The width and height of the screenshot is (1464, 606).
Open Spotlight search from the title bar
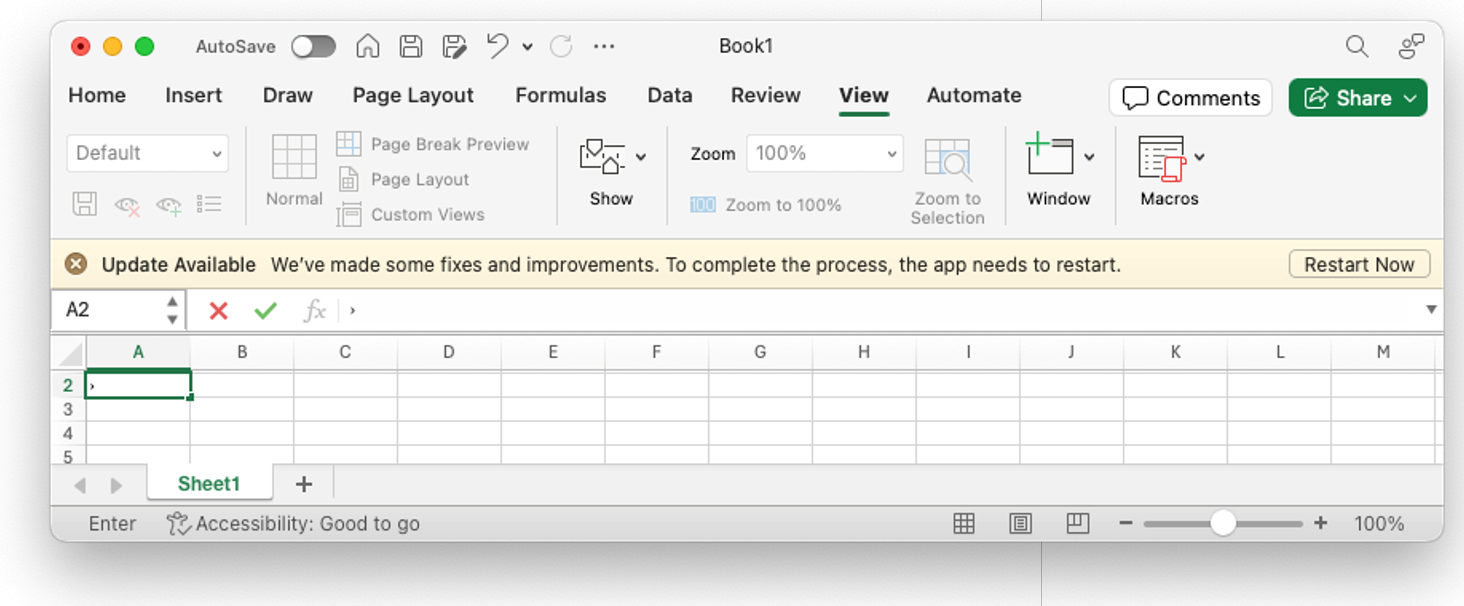tap(1356, 46)
